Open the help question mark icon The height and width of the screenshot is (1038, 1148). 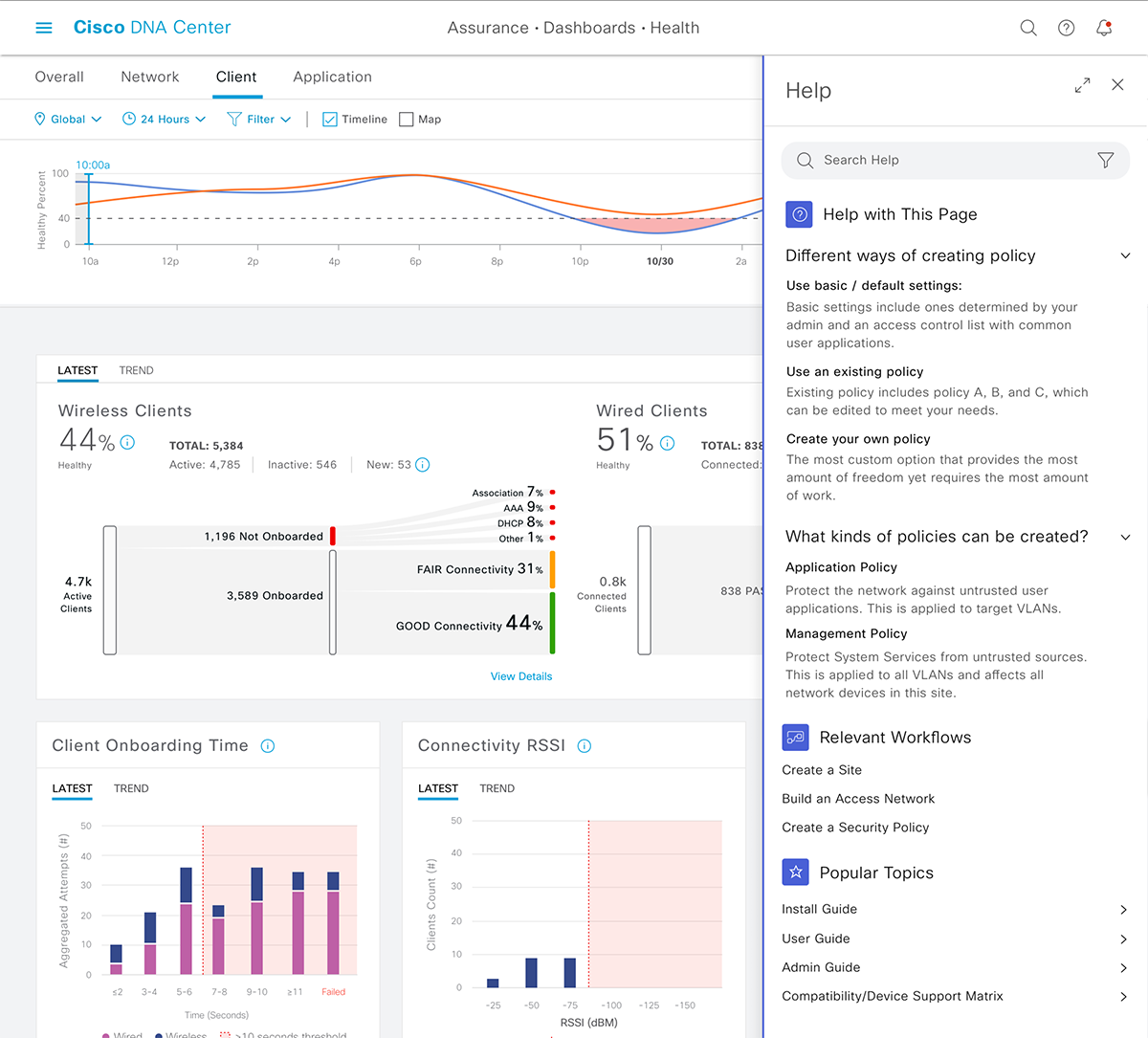pyautogui.click(x=1066, y=28)
